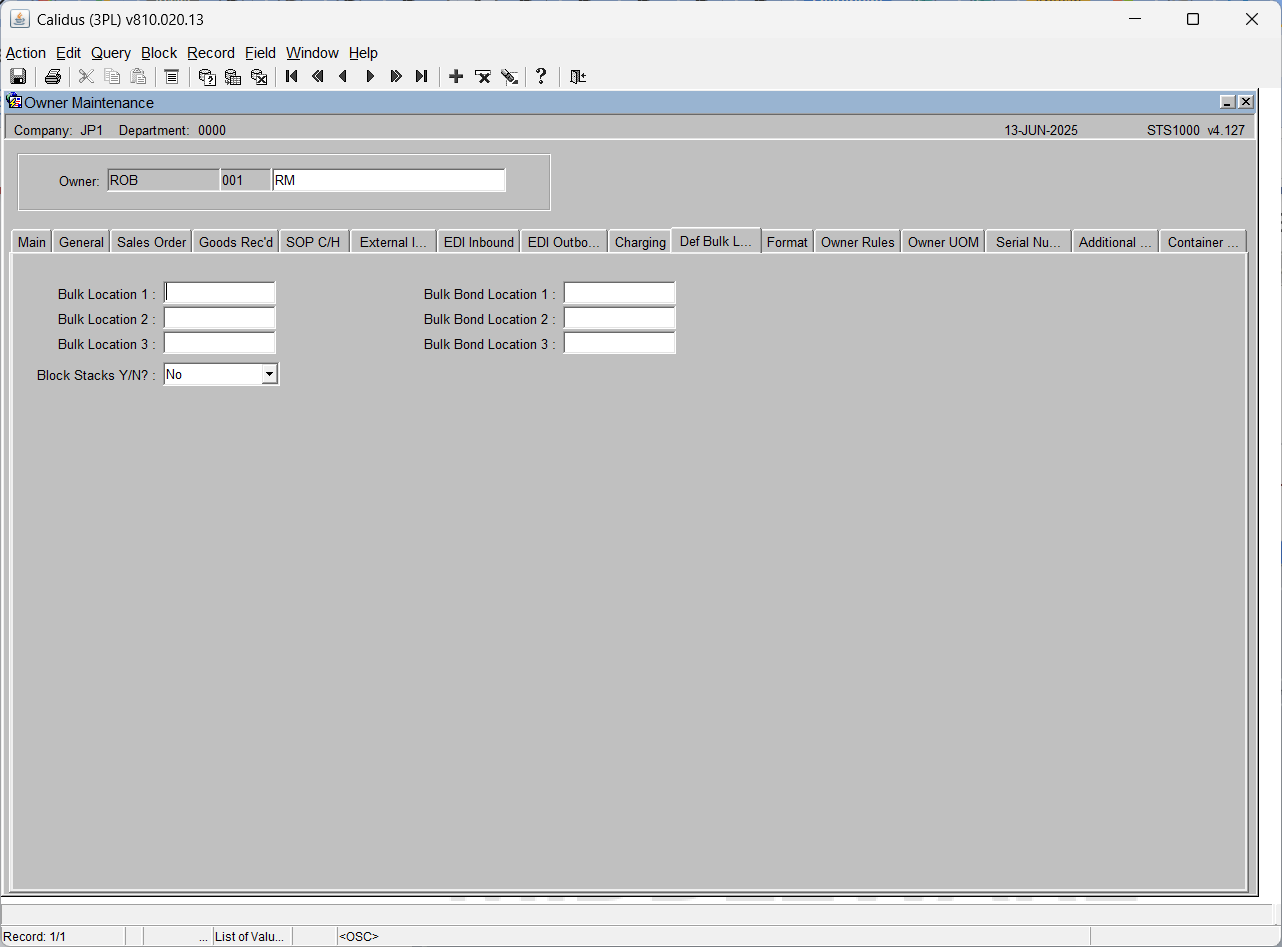Click the Paste clipboard icon
Image resolution: width=1282 pixels, height=947 pixels.
point(139,77)
